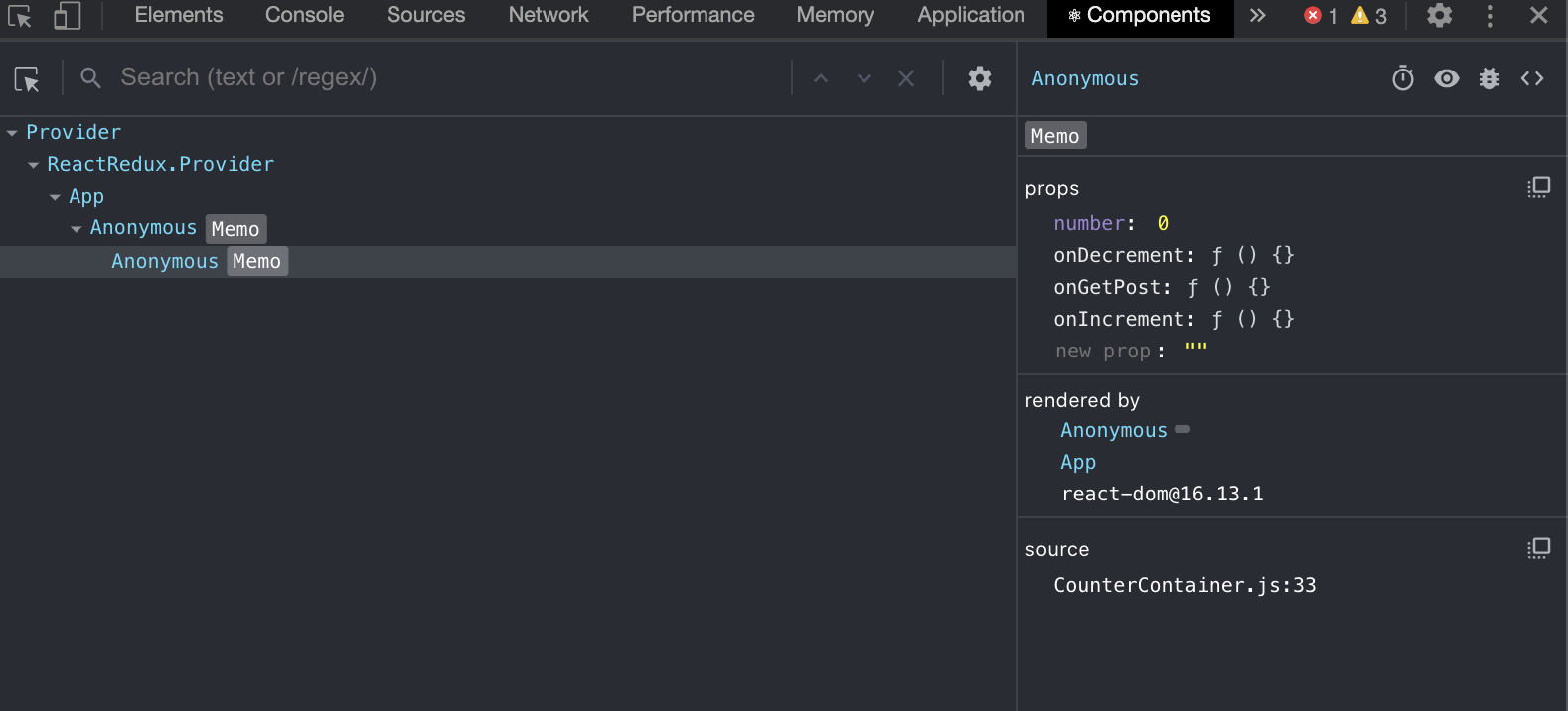Inspect the matching DOM element eye icon

(x=1446, y=78)
